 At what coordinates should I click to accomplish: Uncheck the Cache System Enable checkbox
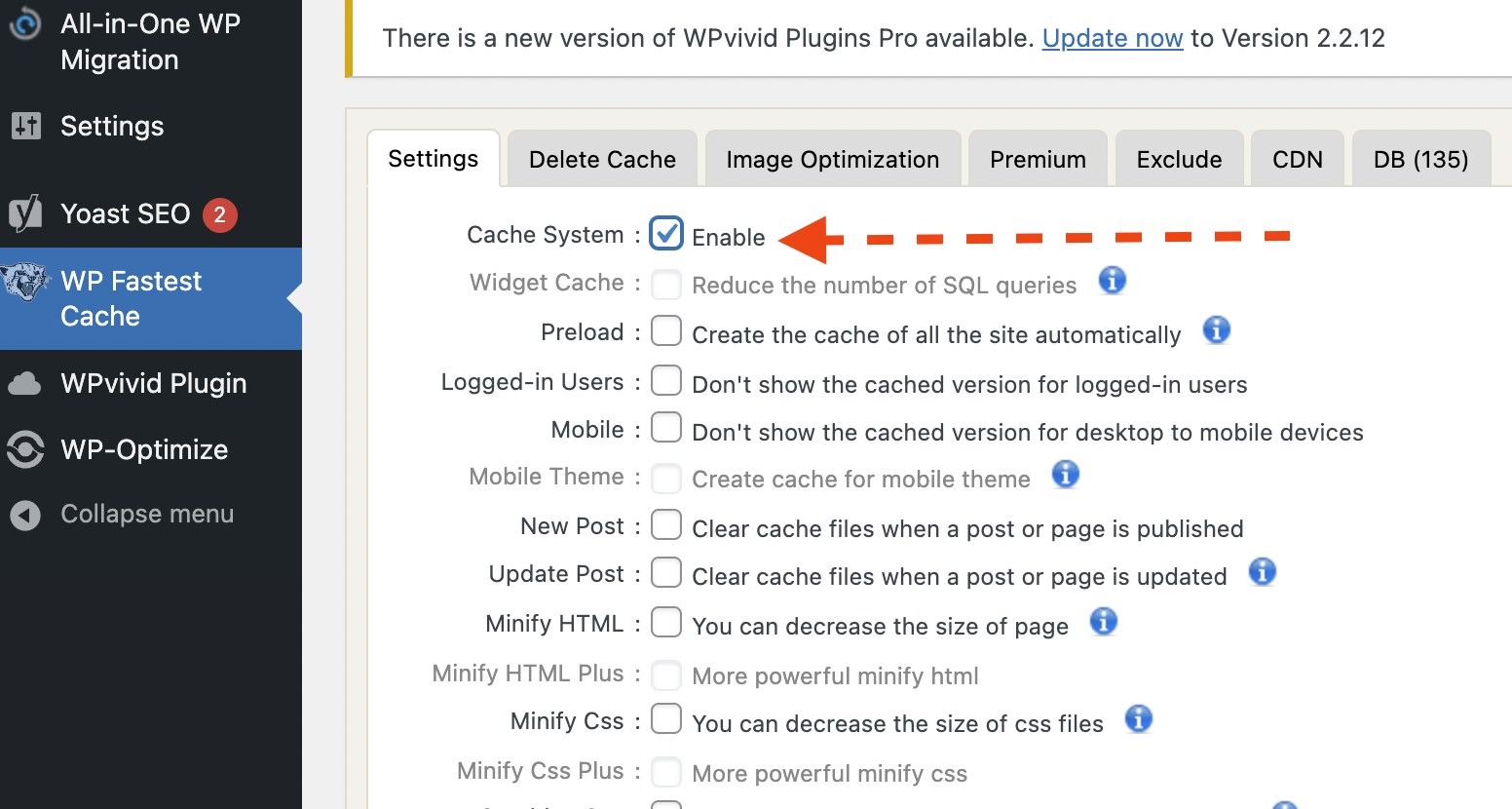[666, 234]
